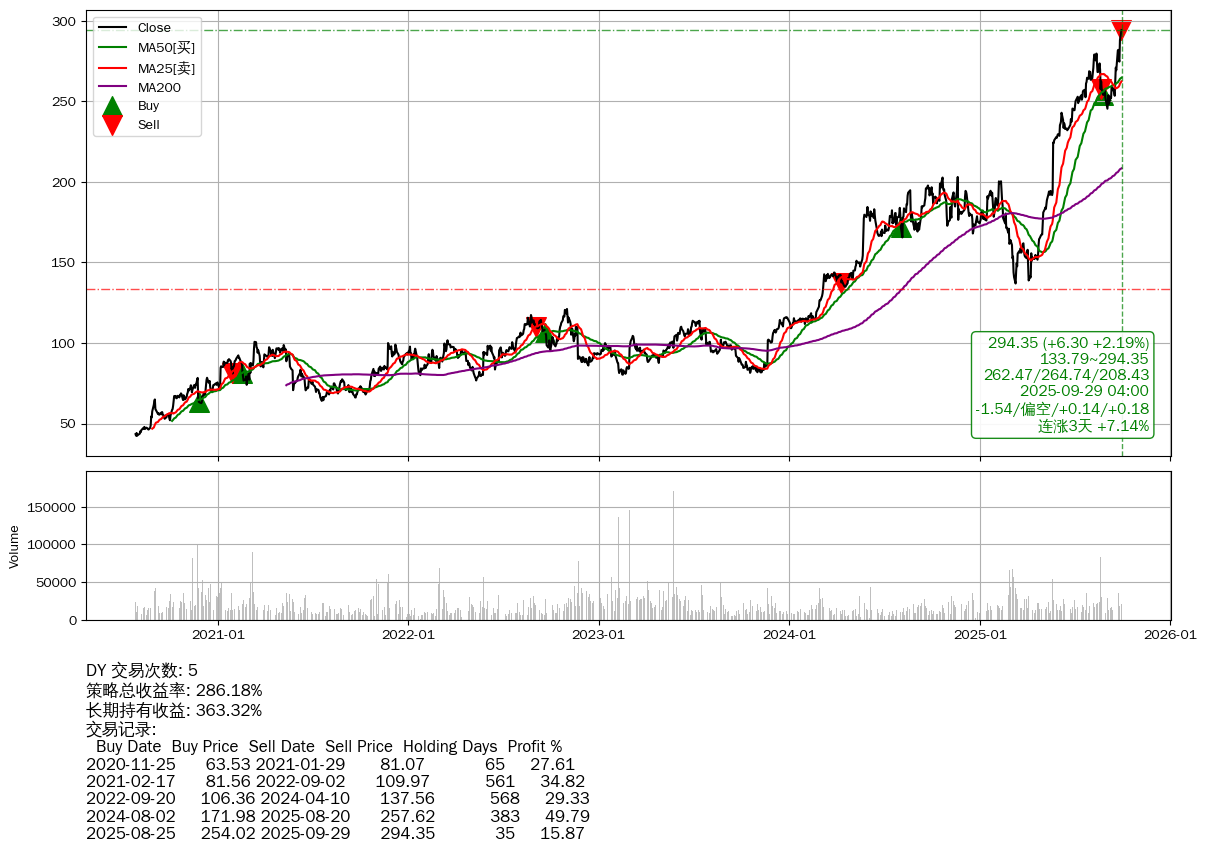Image resolution: width=1207 pixels, height=852 pixels.
Task: Click the topmost red sell marker near 294
Action: [x=1121, y=30]
